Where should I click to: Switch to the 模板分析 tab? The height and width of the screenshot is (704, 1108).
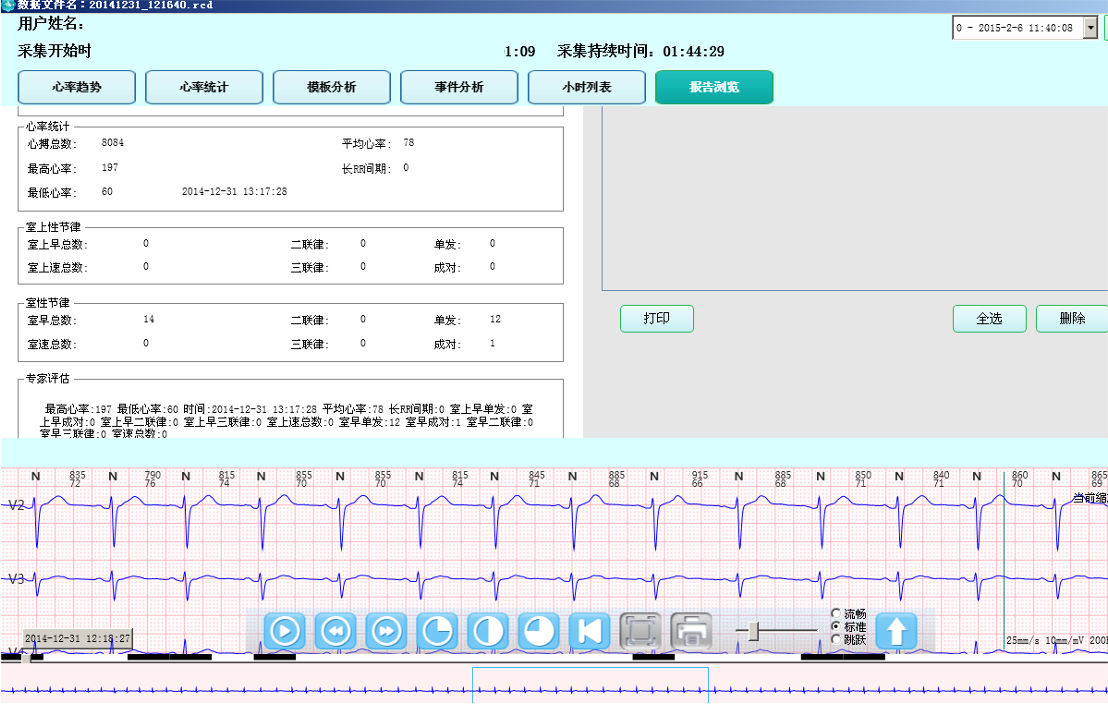coord(331,87)
